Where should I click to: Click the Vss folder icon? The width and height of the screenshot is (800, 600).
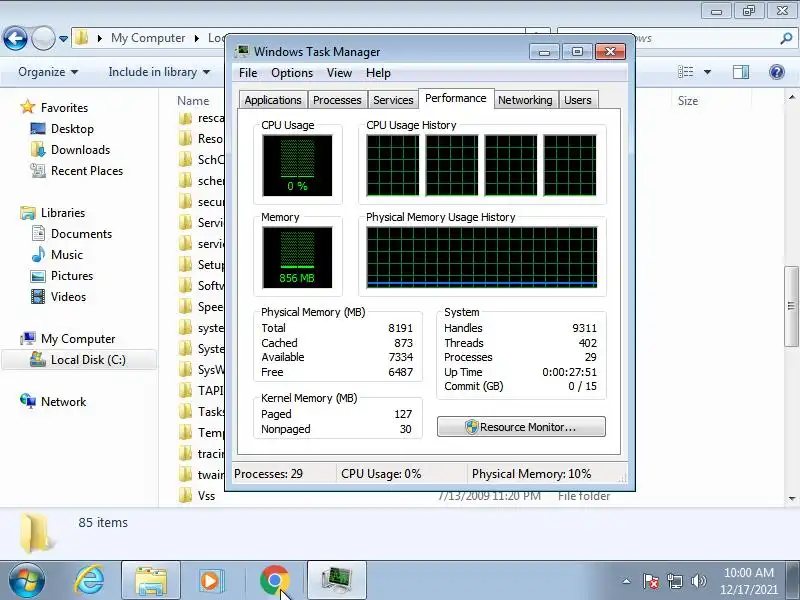tap(185, 495)
